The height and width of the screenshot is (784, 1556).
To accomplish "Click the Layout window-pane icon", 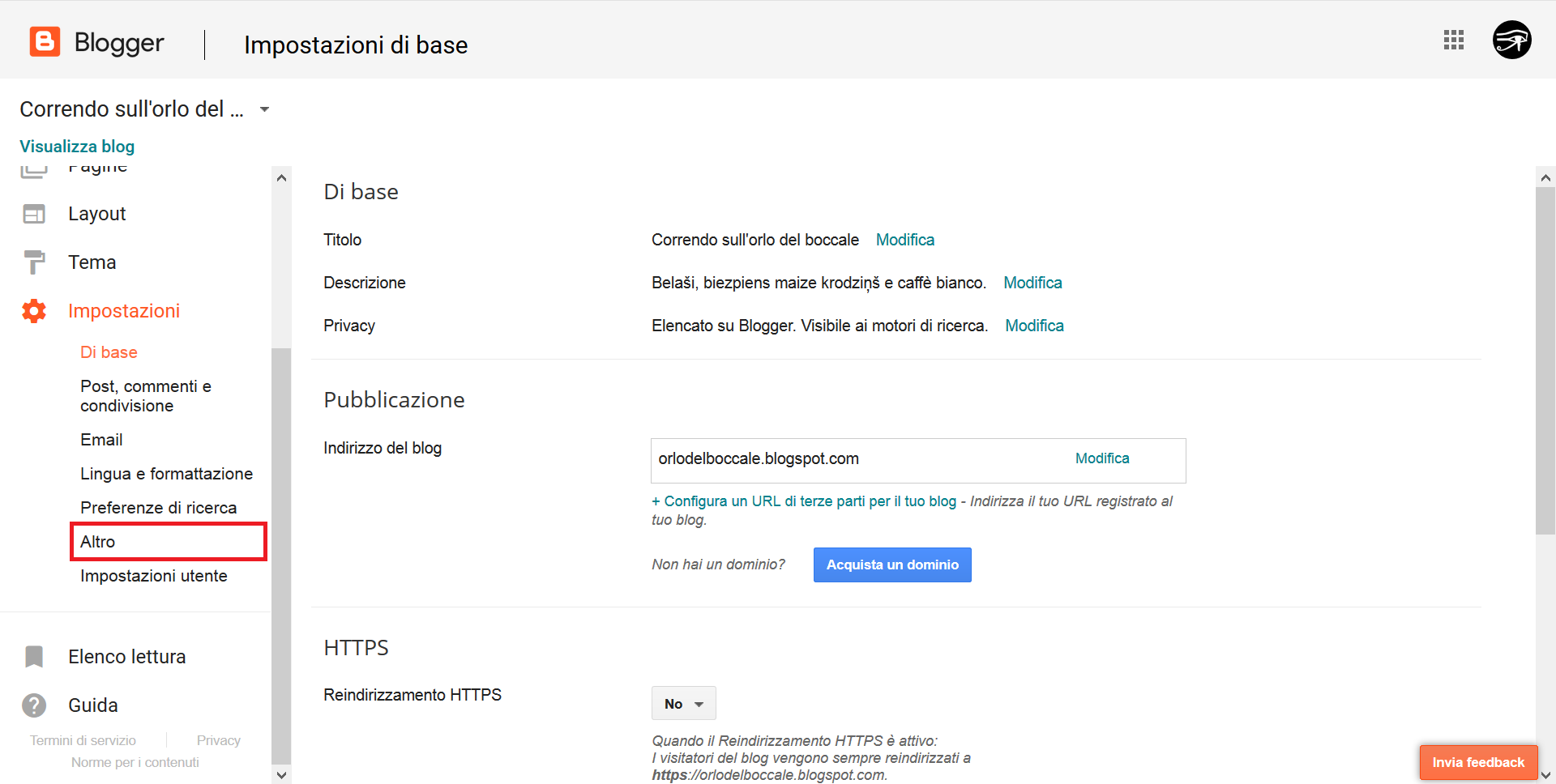I will point(34,214).
